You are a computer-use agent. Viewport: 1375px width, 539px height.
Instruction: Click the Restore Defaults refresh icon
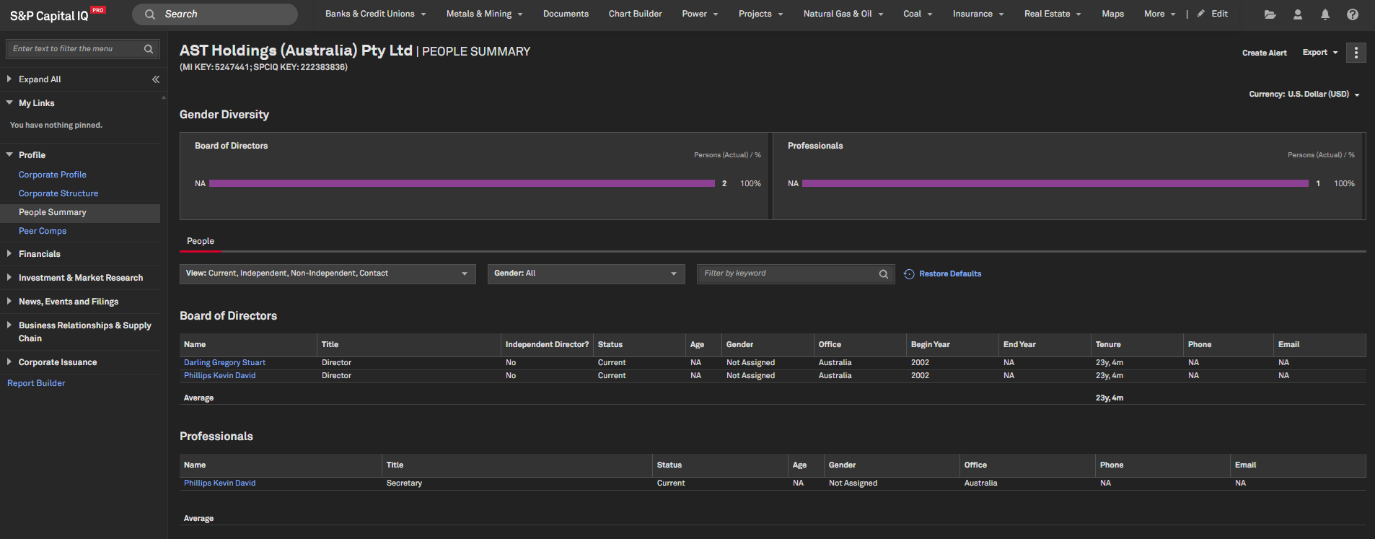(x=909, y=274)
